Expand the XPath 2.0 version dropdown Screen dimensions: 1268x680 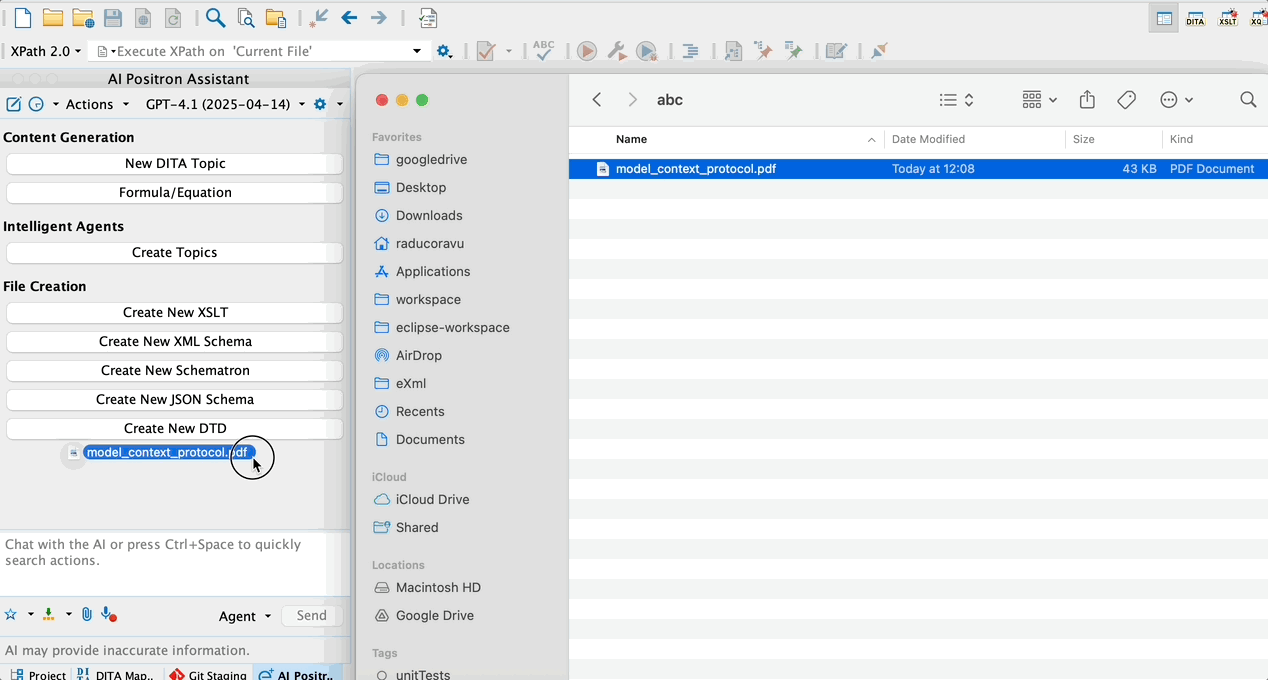(45, 51)
